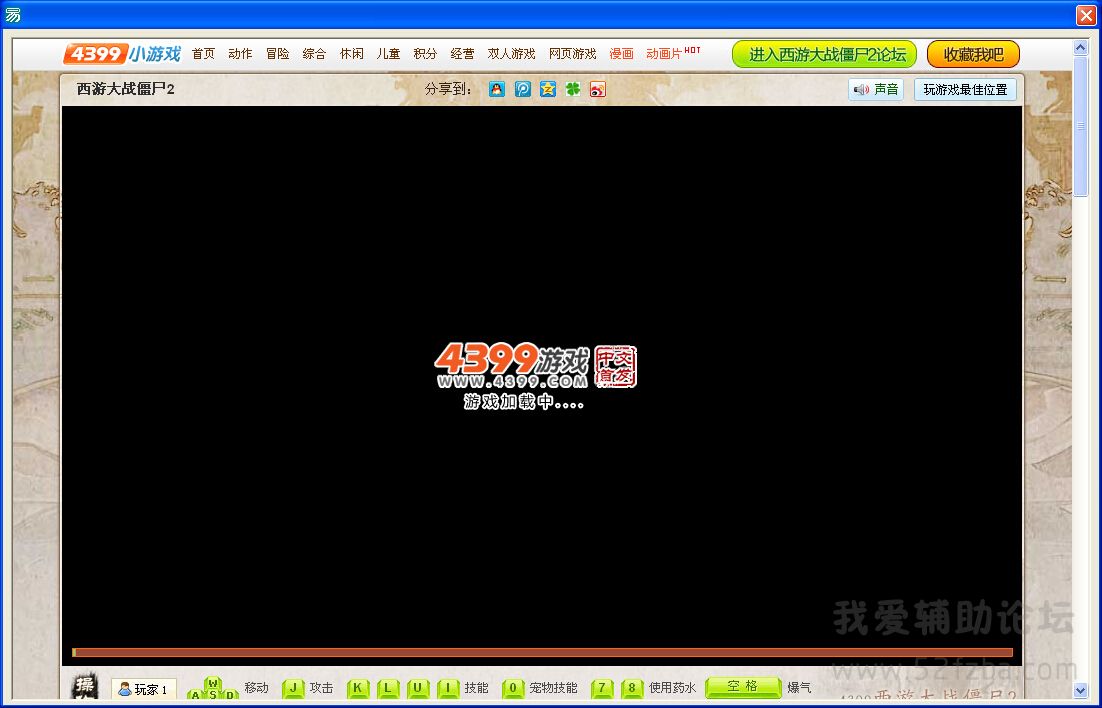Open the 双人游戏 category

pos(512,53)
